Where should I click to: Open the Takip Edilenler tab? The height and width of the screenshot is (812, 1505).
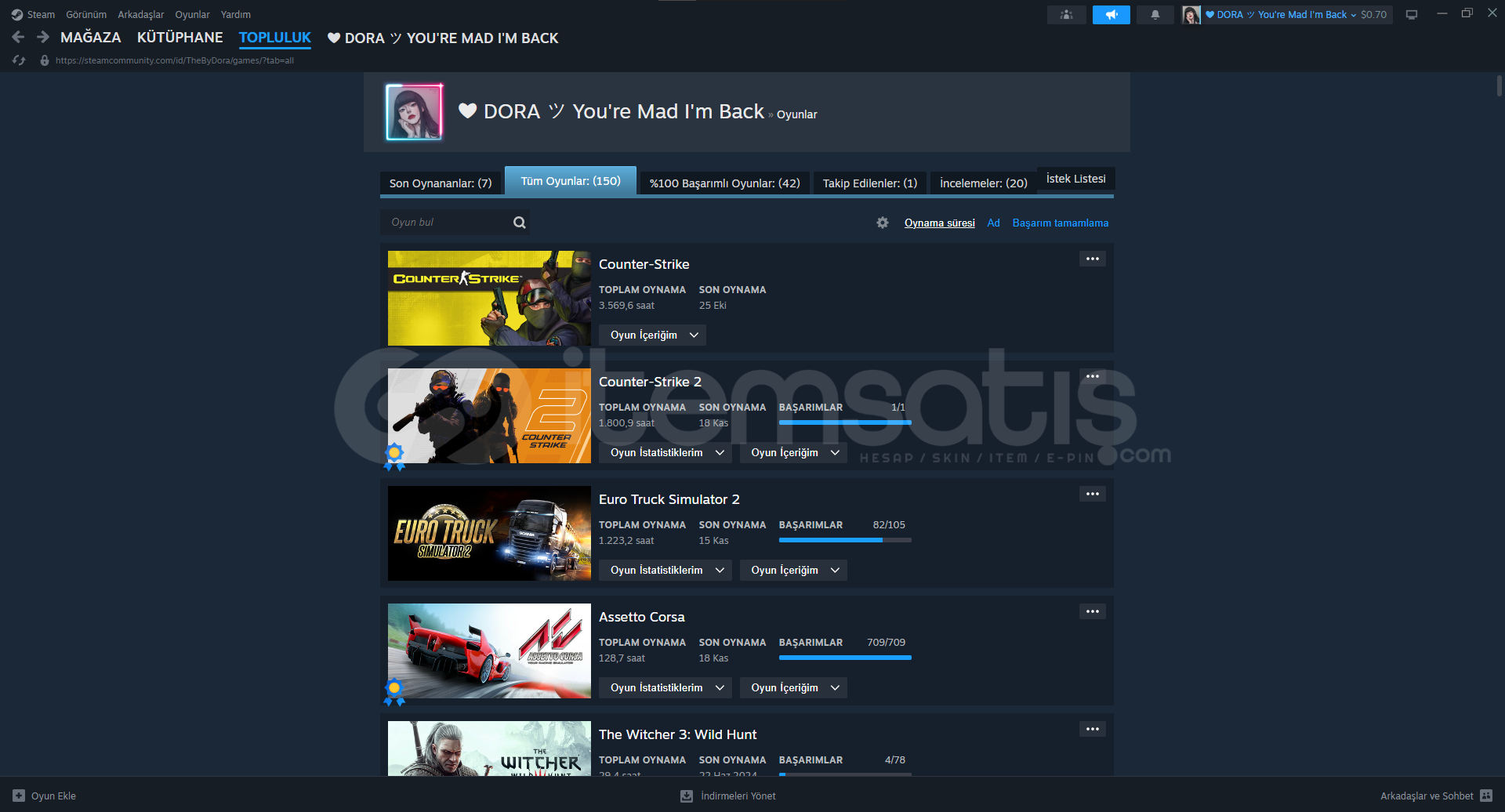[870, 183]
